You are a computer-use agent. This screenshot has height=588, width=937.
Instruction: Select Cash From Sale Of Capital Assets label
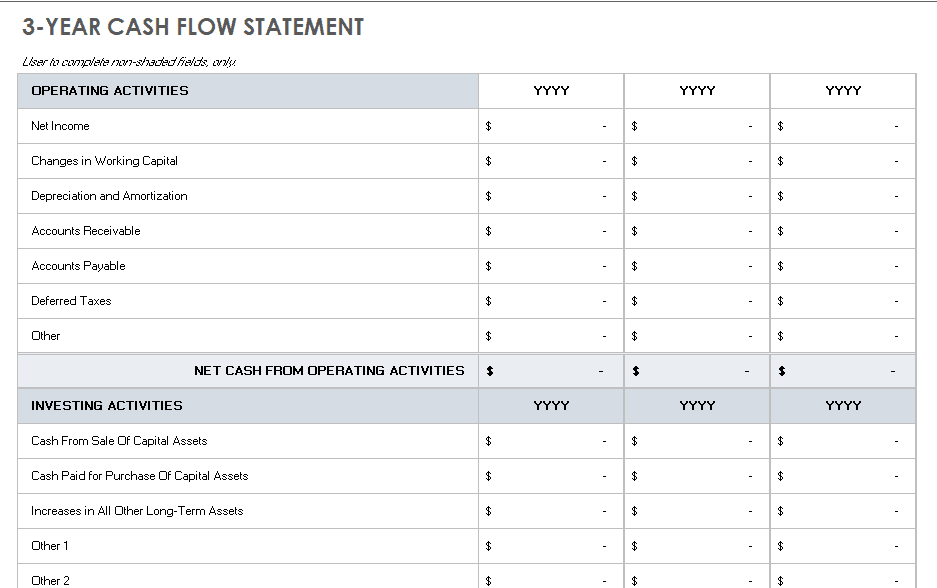(x=119, y=441)
